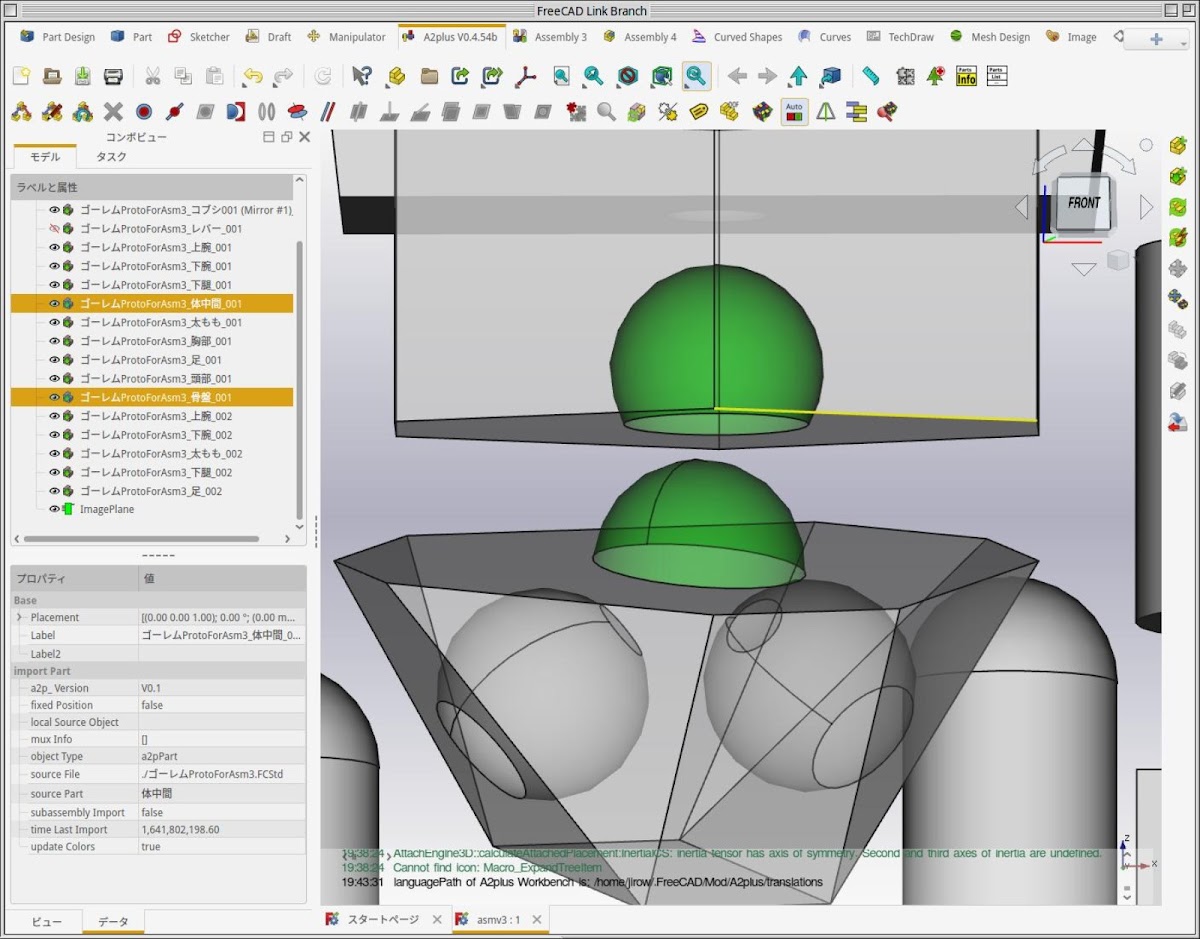Click the What's This help cursor icon
Viewport: 1200px width, 939px height.
362,76
